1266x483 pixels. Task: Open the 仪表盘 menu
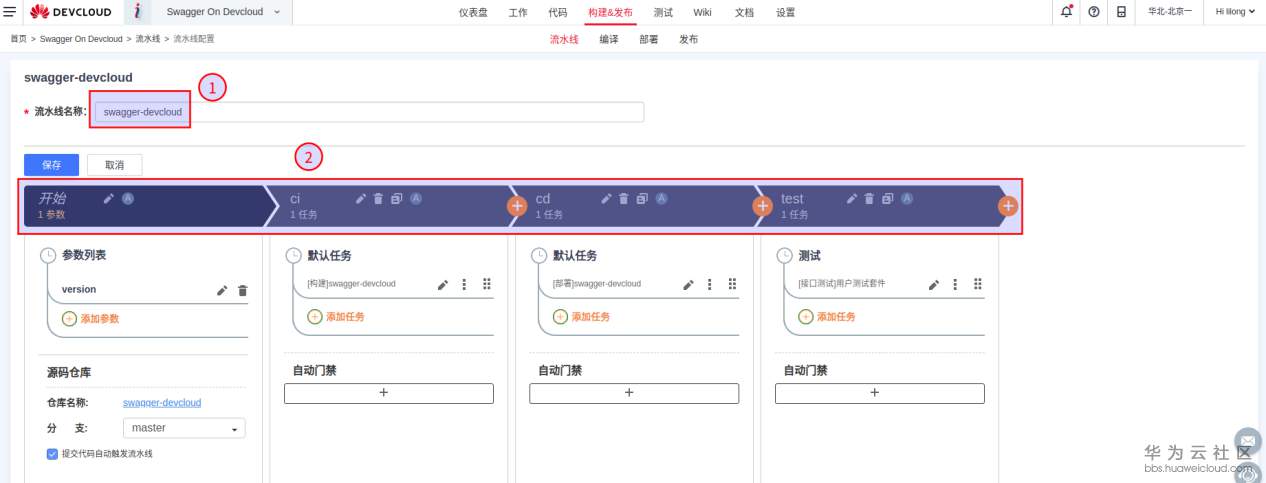tap(472, 12)
